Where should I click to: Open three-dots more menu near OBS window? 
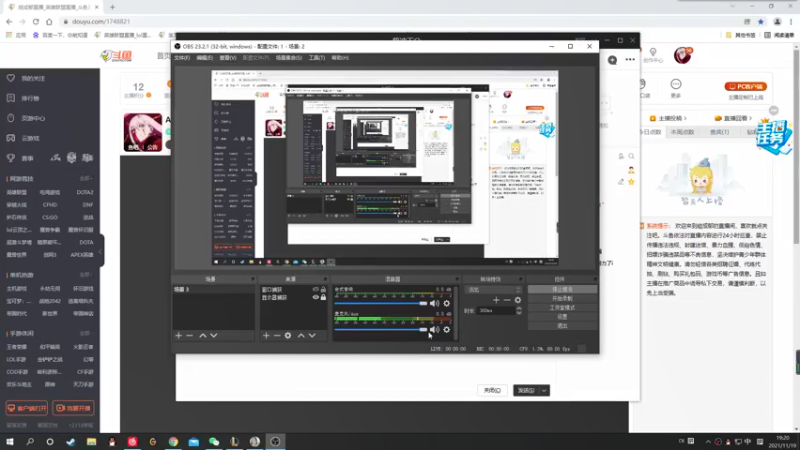pyautogui.click(x=630, y=59)
